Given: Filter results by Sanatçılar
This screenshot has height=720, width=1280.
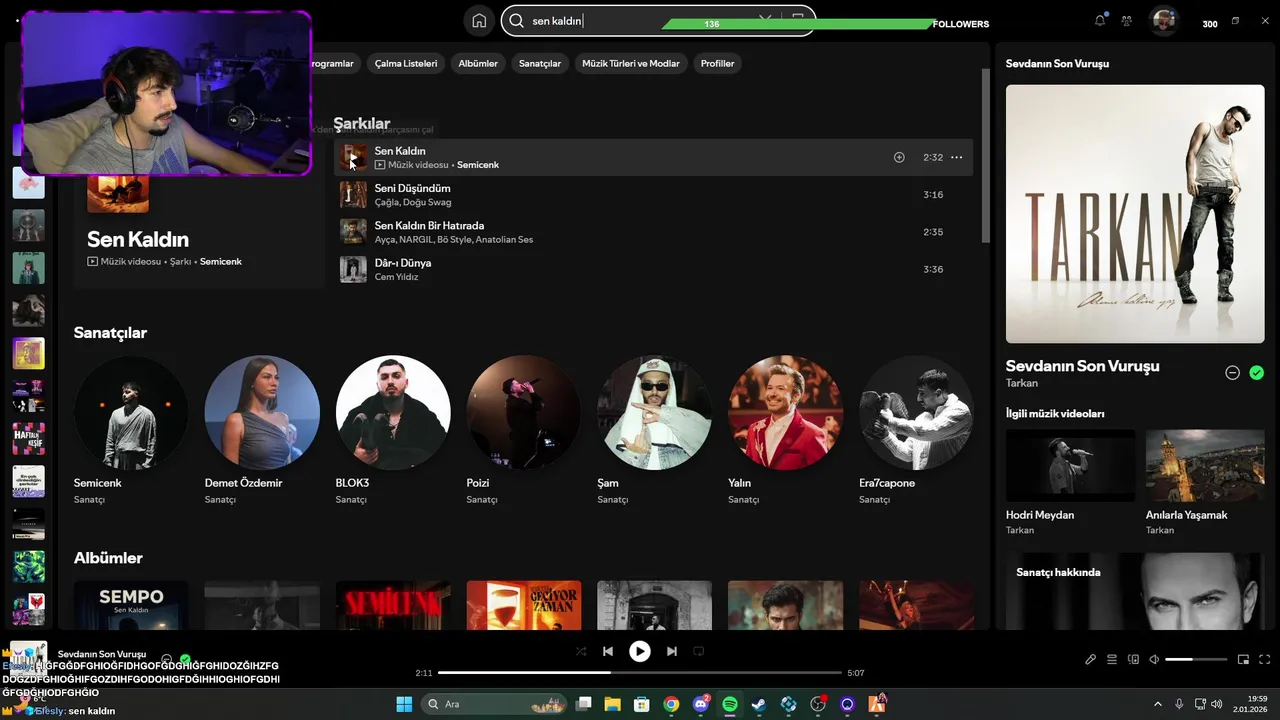Looking at the screenshot, I should coord(540,63).
